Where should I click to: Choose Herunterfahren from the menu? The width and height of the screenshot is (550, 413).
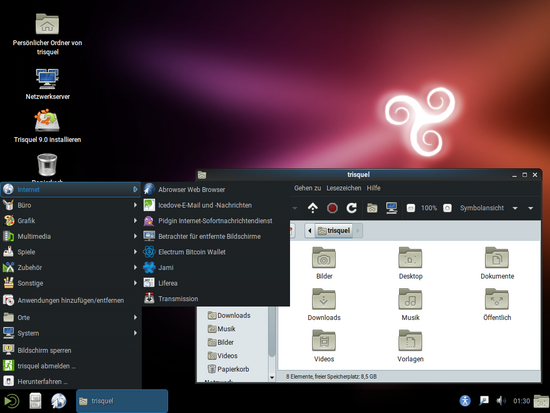coord(71,381)
